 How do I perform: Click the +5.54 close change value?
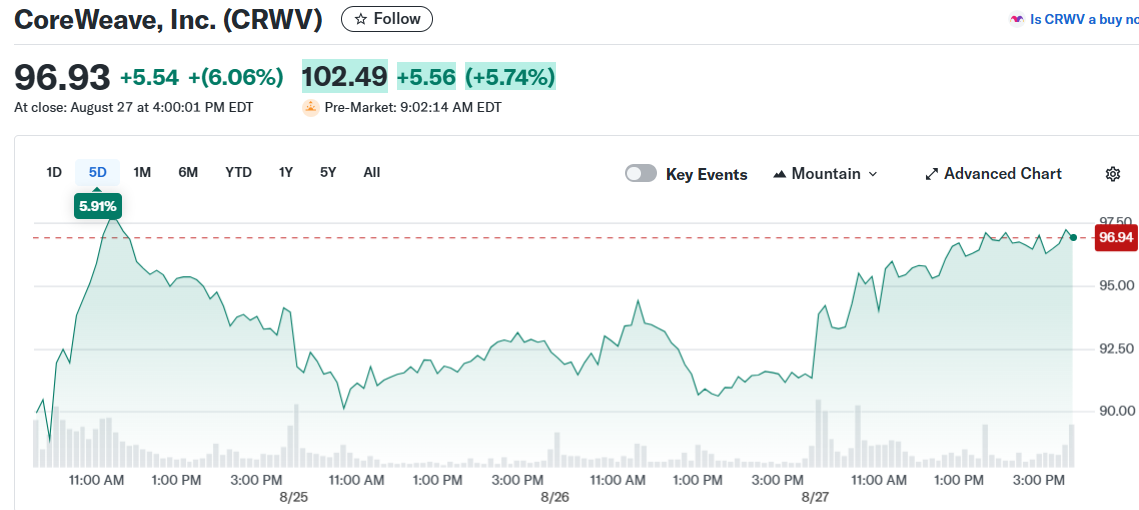(149, 77)
